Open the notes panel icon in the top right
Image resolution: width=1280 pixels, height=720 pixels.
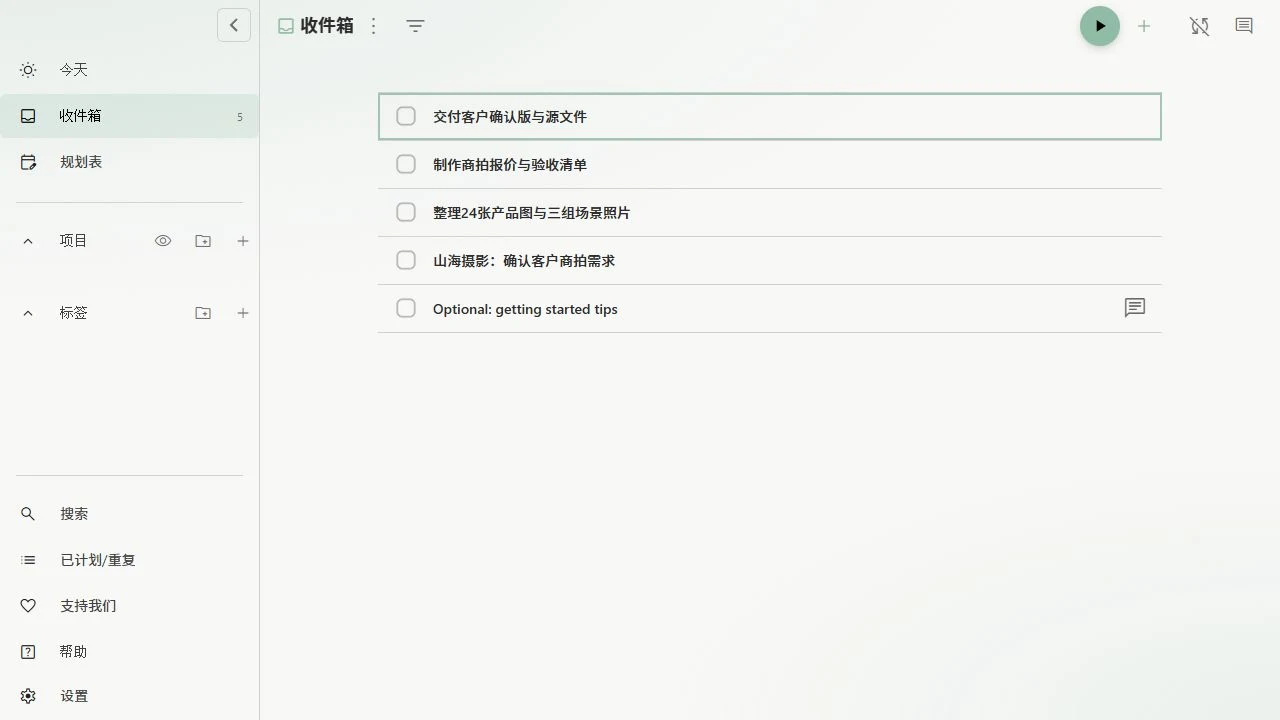coord(1244,26)
